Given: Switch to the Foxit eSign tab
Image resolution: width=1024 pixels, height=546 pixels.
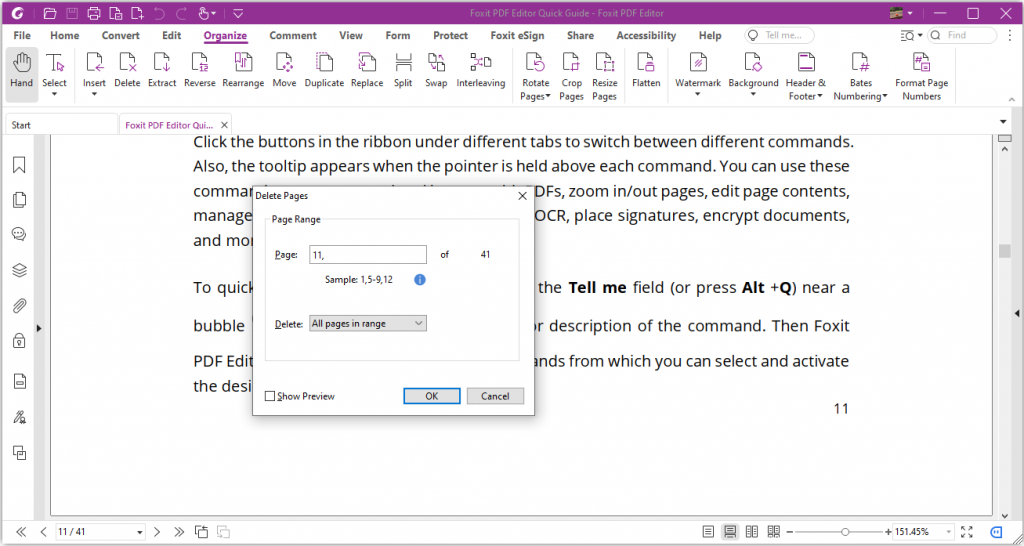Looking at the screenshot, I should tap(517, 35).
